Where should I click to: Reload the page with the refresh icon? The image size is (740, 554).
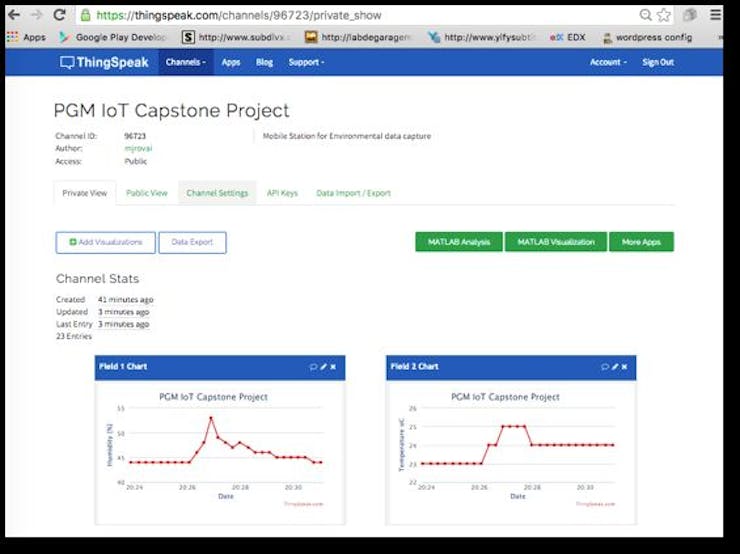(59, 15)
